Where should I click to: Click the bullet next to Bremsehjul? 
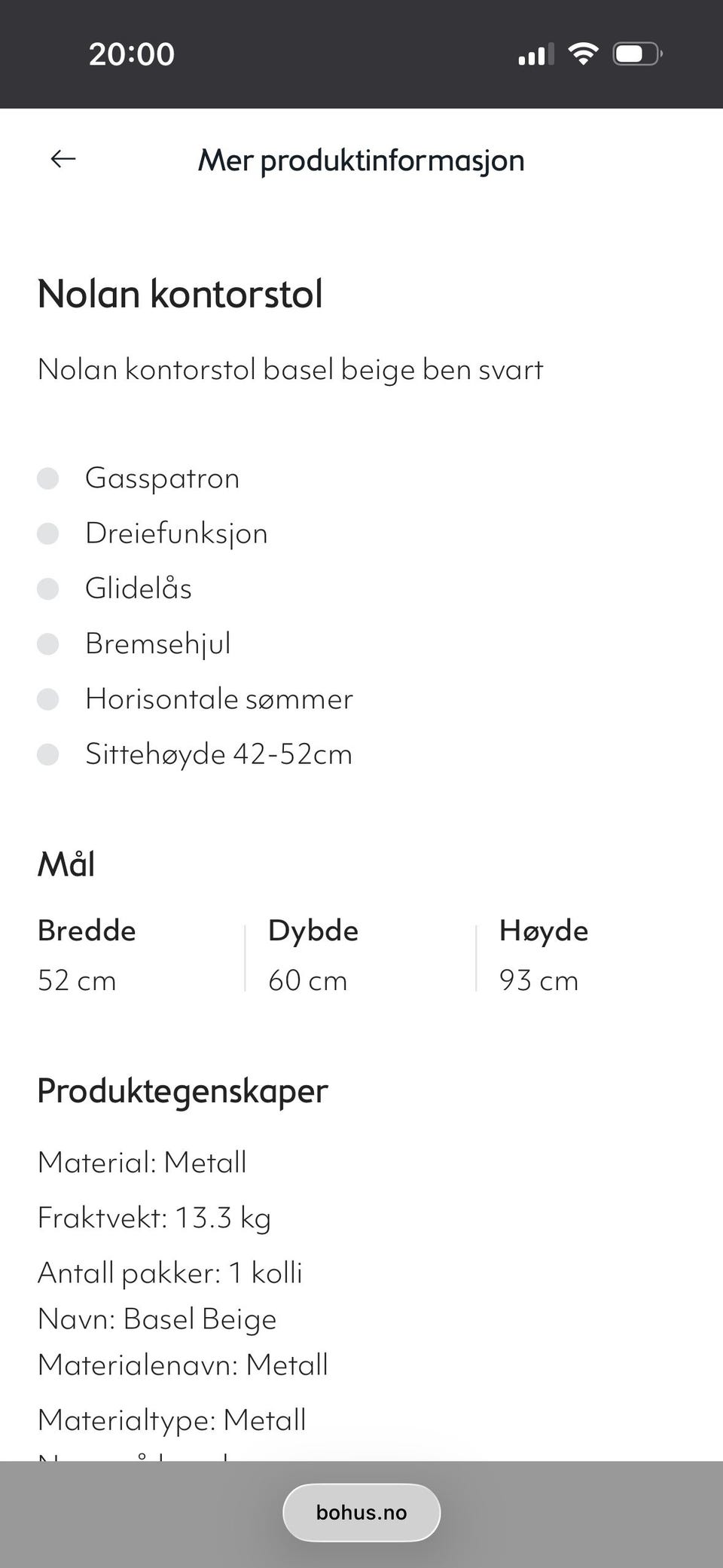point(48,644)
